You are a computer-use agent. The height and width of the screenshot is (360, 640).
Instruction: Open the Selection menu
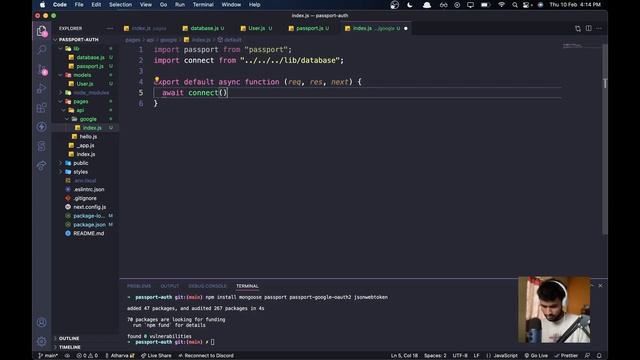pos(120,5)
